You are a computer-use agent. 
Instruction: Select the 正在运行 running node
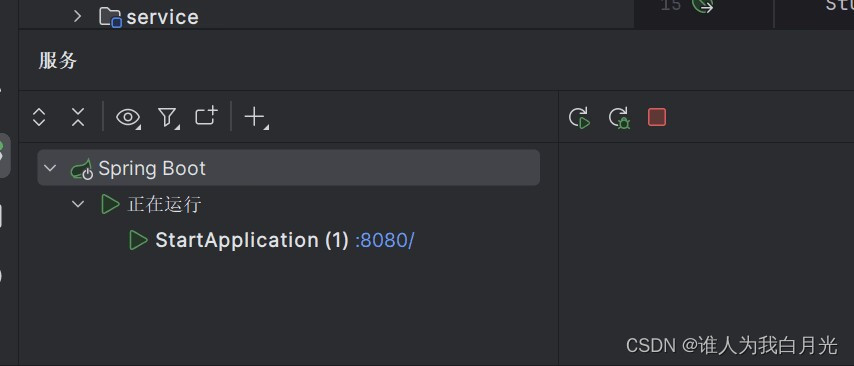pos(164,205)
